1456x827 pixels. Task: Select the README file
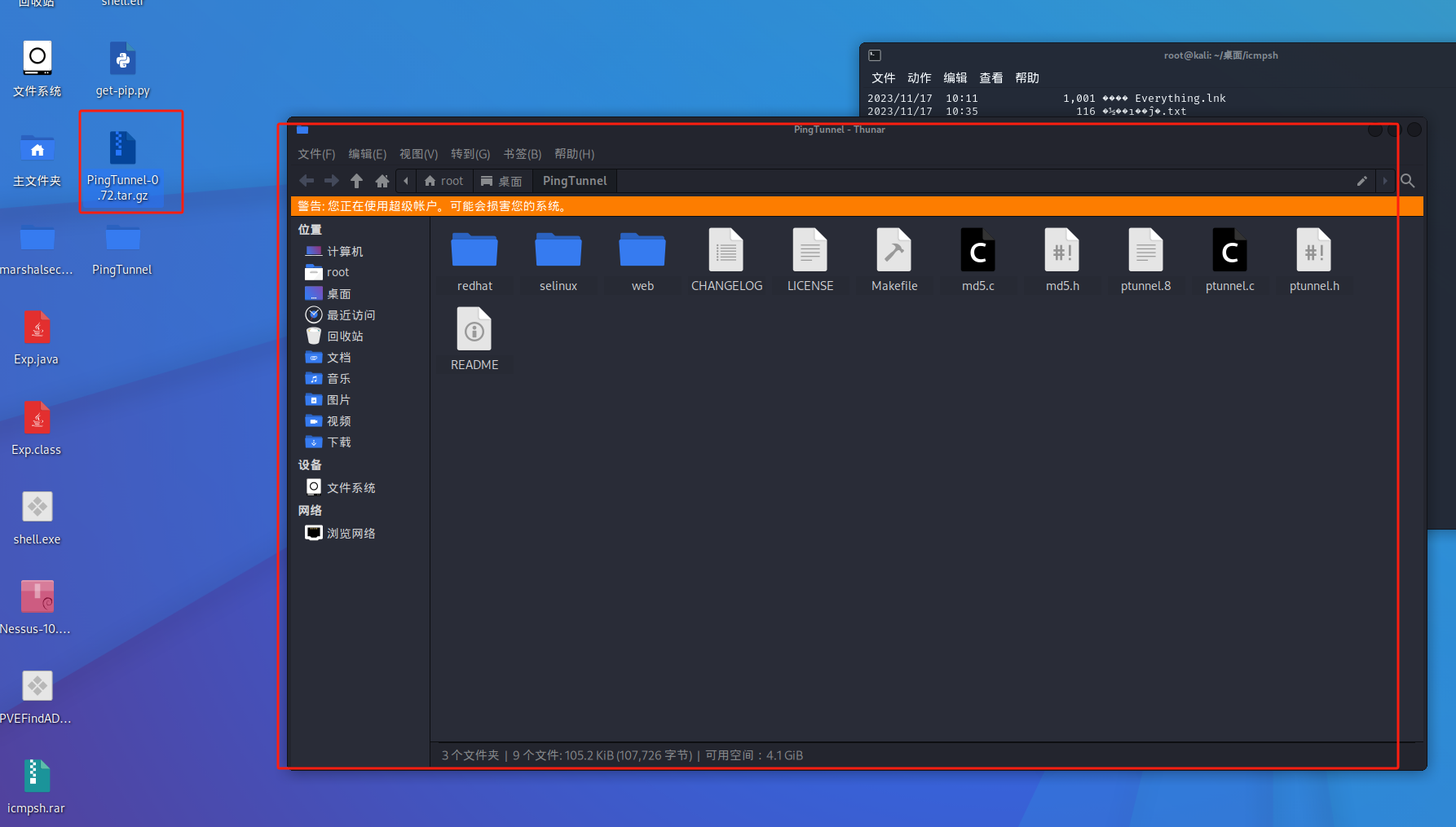474,340
